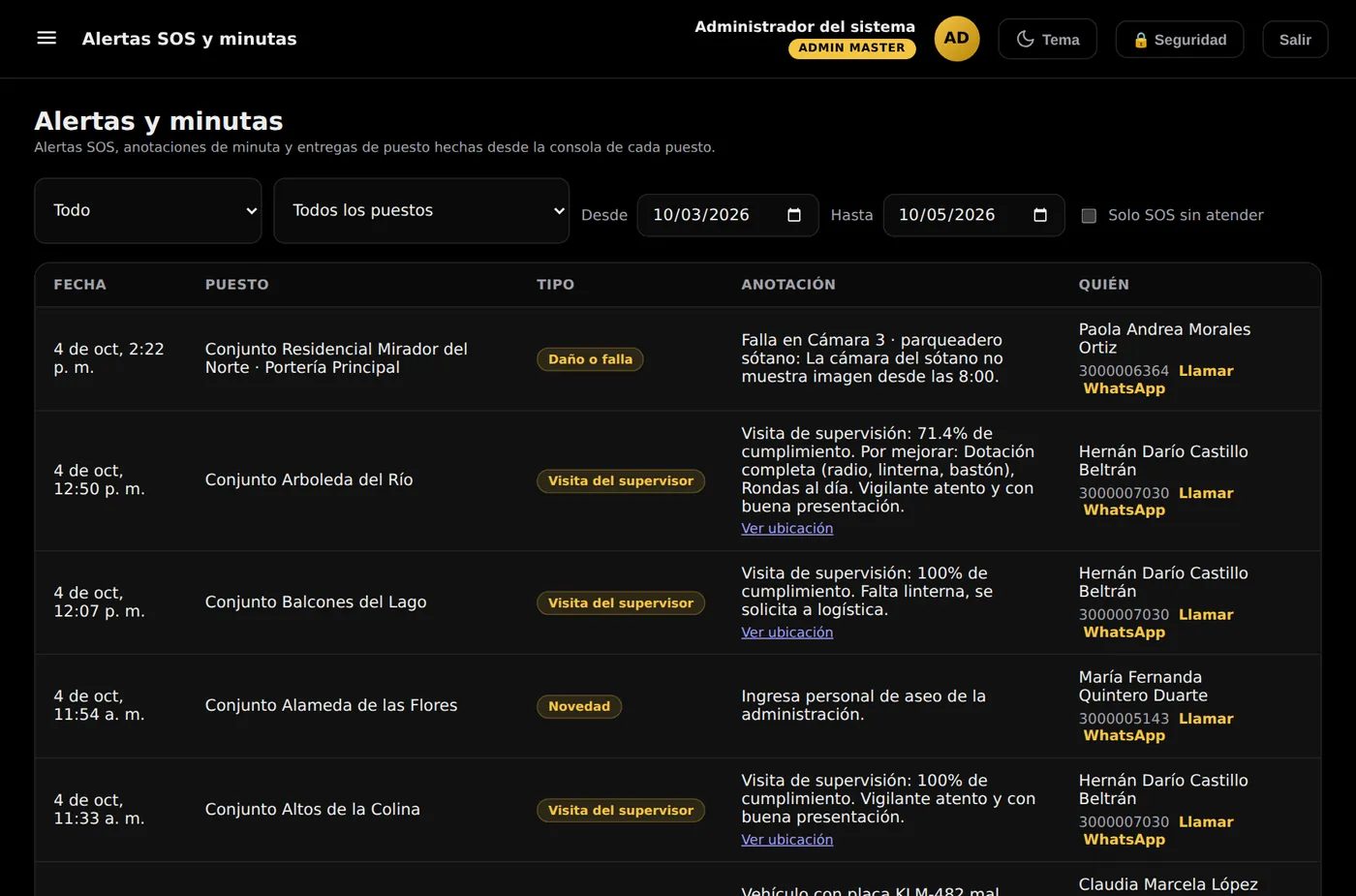Open Ver ubicación in Arboleda del Río row
This screenshot has width=1356, height=896.
pos(787,529)
